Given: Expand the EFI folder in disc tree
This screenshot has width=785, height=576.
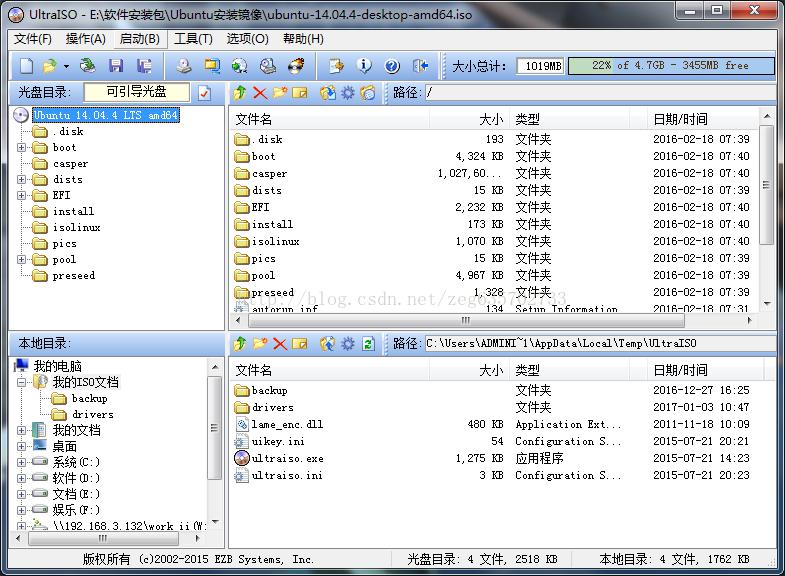Looking at the screenshot, I should 21,196.
